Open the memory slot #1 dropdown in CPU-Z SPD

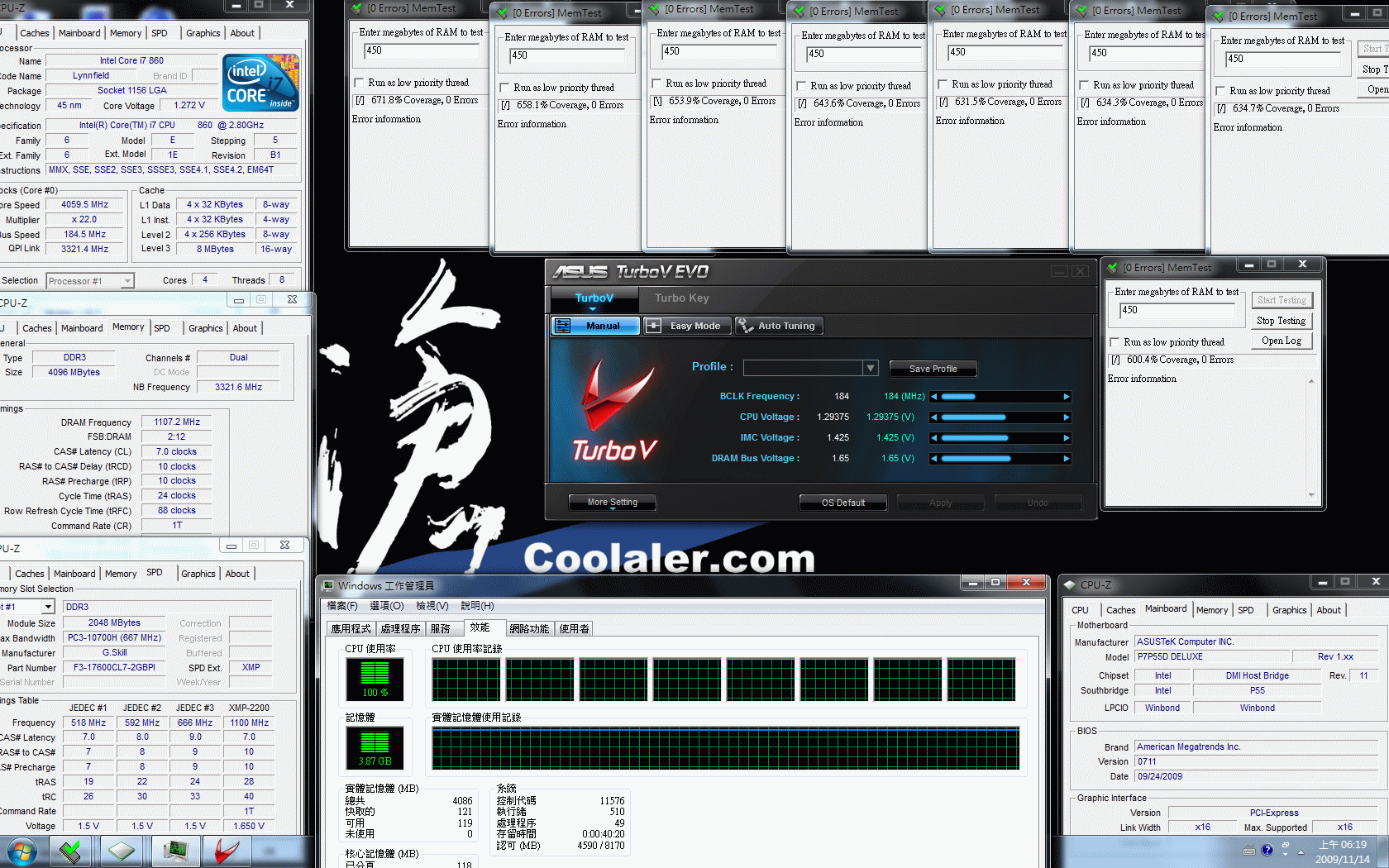[48, 607]
